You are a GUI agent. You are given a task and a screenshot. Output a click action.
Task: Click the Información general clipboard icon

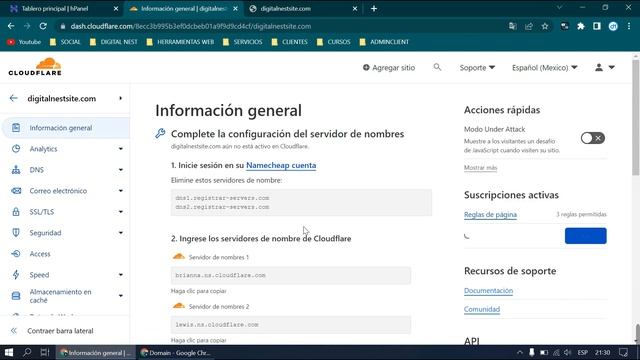(16, 128)
